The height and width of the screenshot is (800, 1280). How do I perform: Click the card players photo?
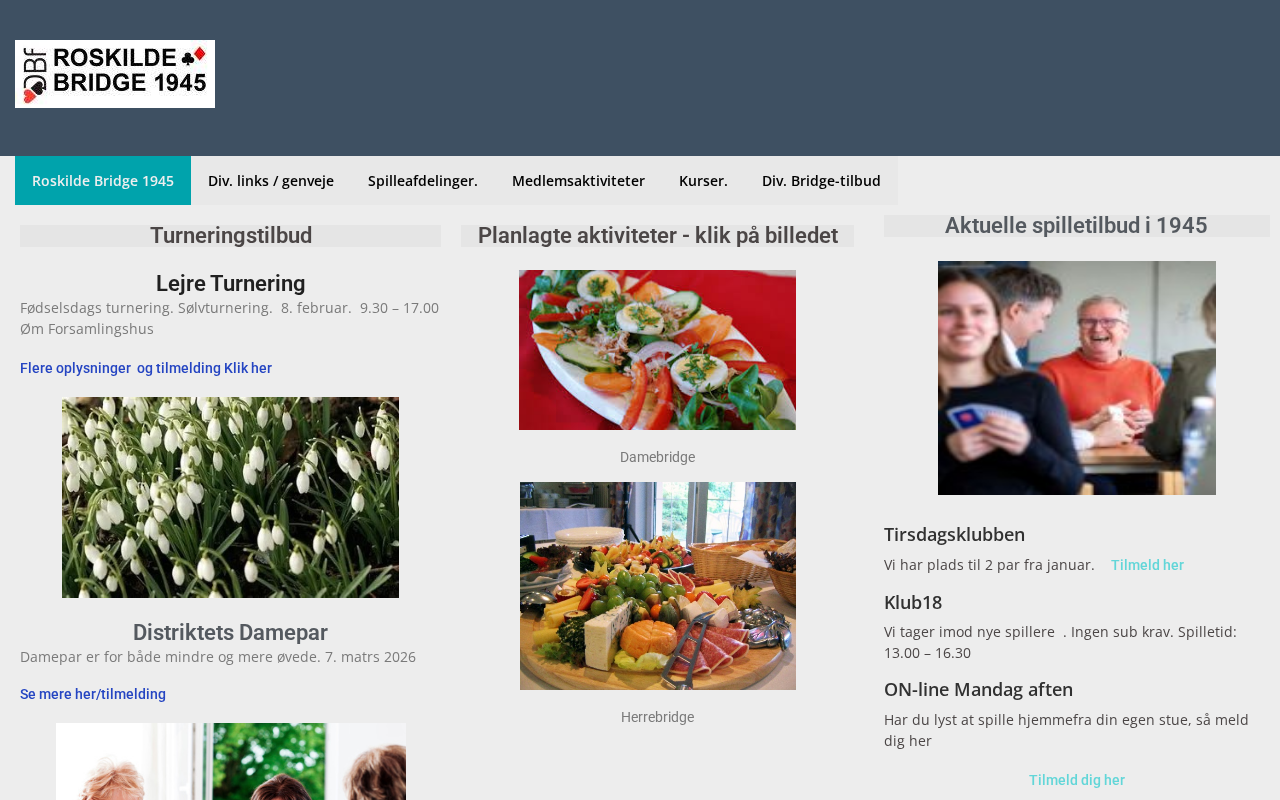tap(1077, 378)
